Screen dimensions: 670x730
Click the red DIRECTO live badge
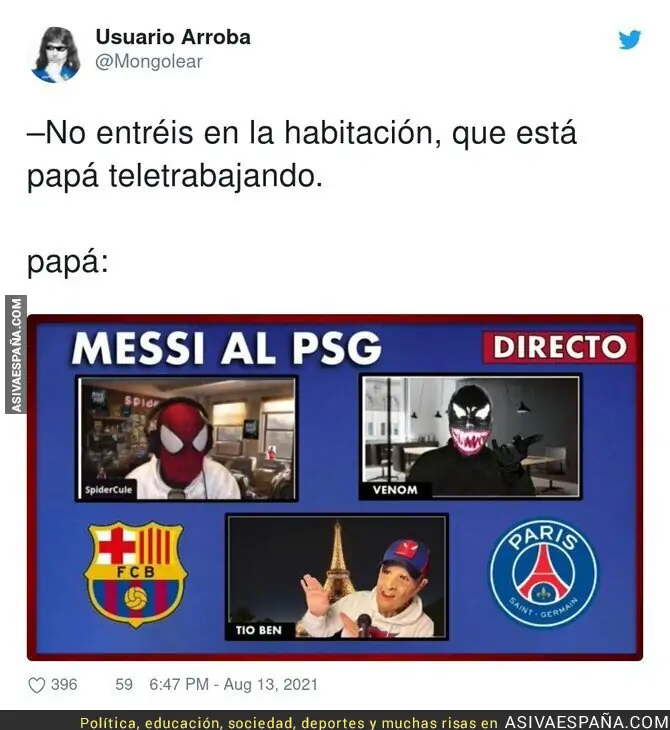point(559,347)
